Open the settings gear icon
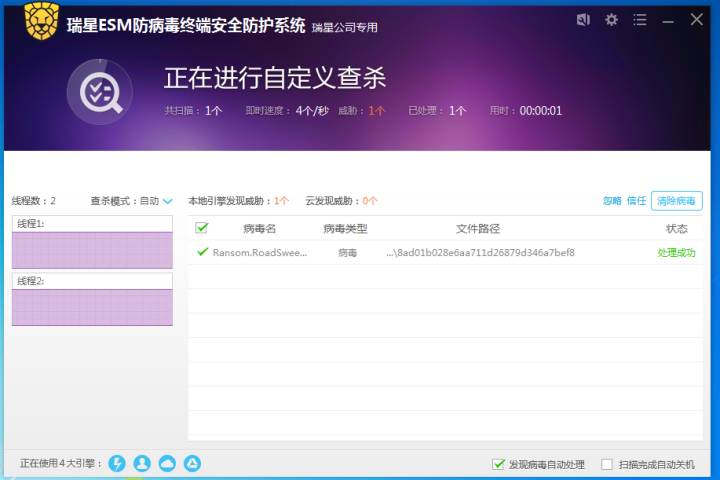The height and width of the screenshot is (480, 720). [611, 20]
